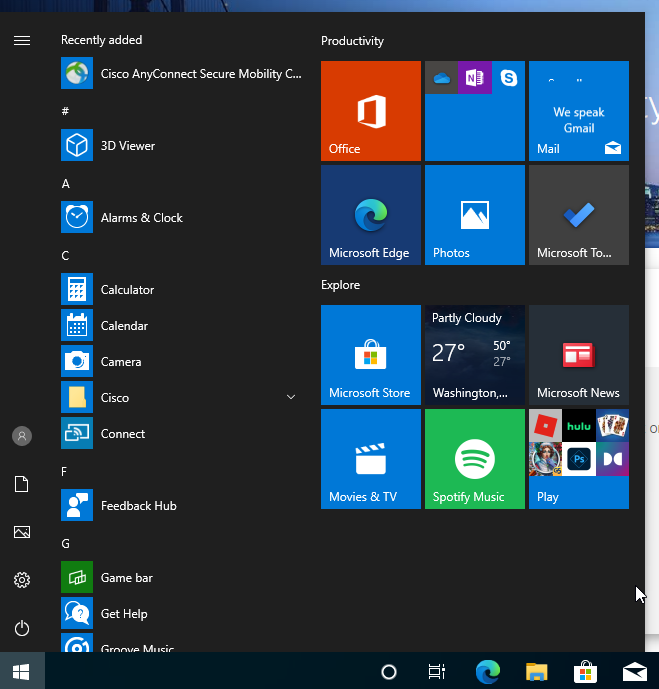Open Roblox in the Play tile
Viewport: 659px width, 689px height.
(545, 426)
